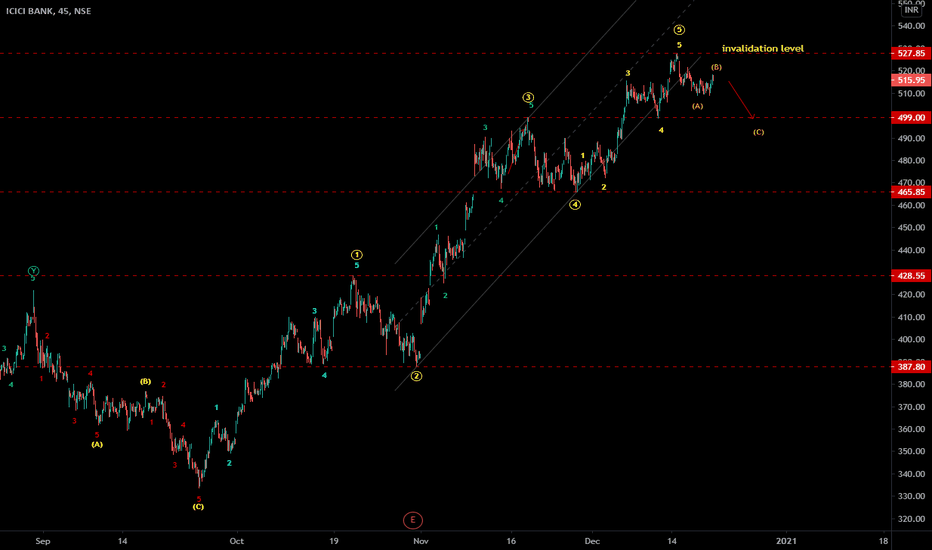The width and height of the screenshot is (932, 550).
Task: Click the 450.00 price axis value
Action: click(911, 227)
